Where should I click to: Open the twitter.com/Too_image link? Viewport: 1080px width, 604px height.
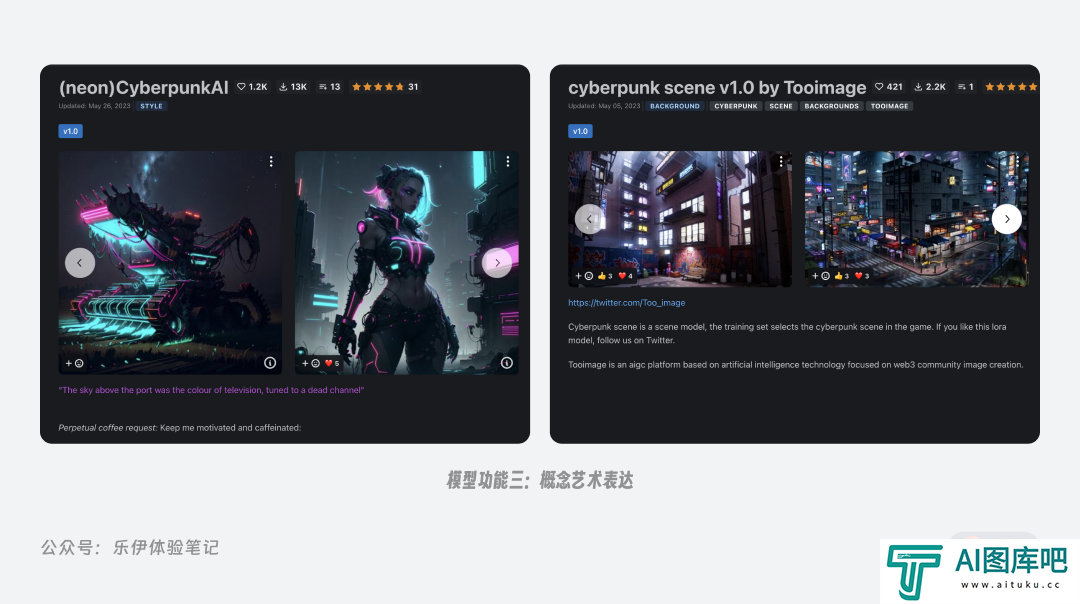point(627,303)
